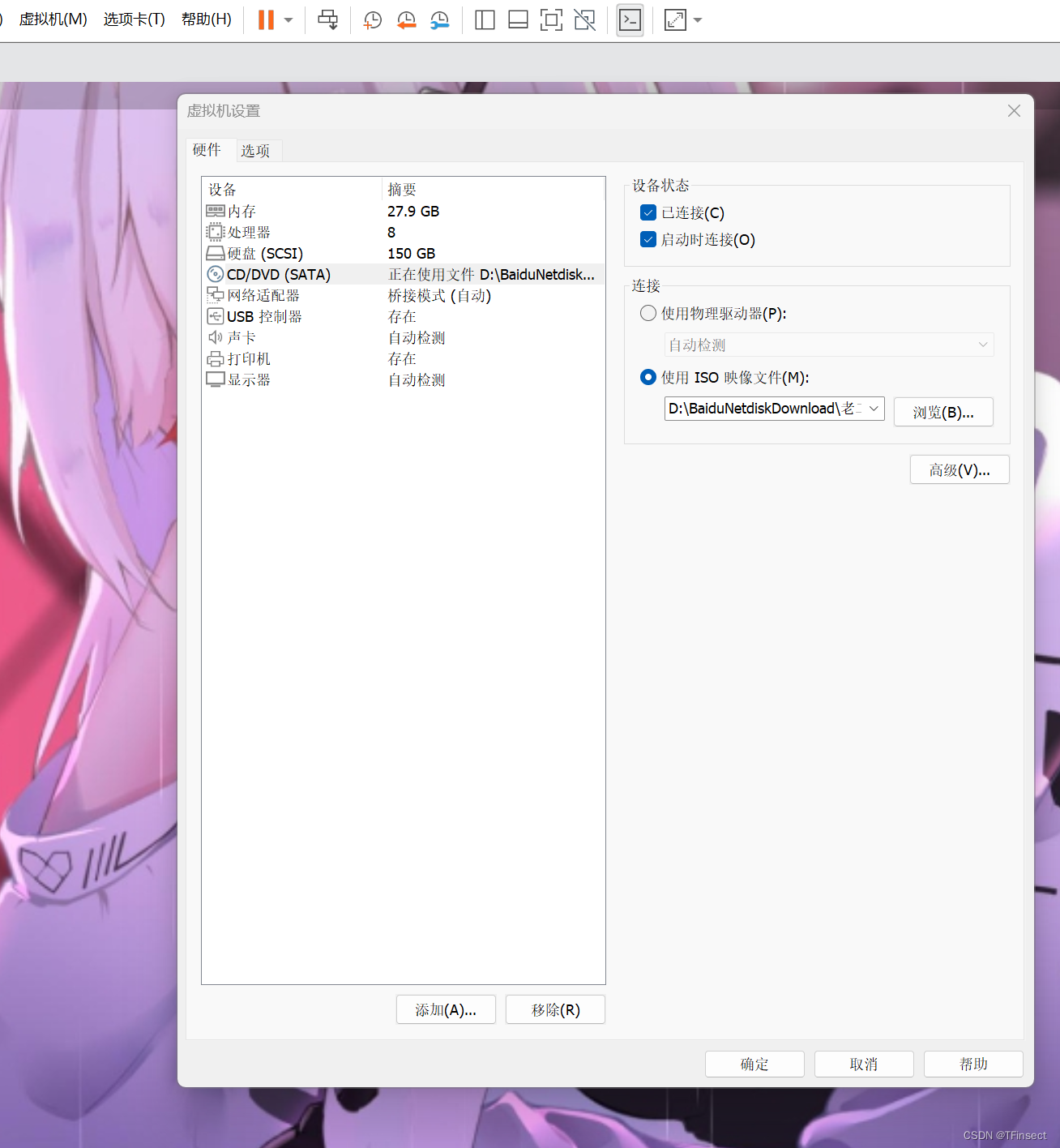Click the revert to snapshot toolbar icon
Screen dimensions: 1060x1148
pyautogui.click(x=406, y=19)
